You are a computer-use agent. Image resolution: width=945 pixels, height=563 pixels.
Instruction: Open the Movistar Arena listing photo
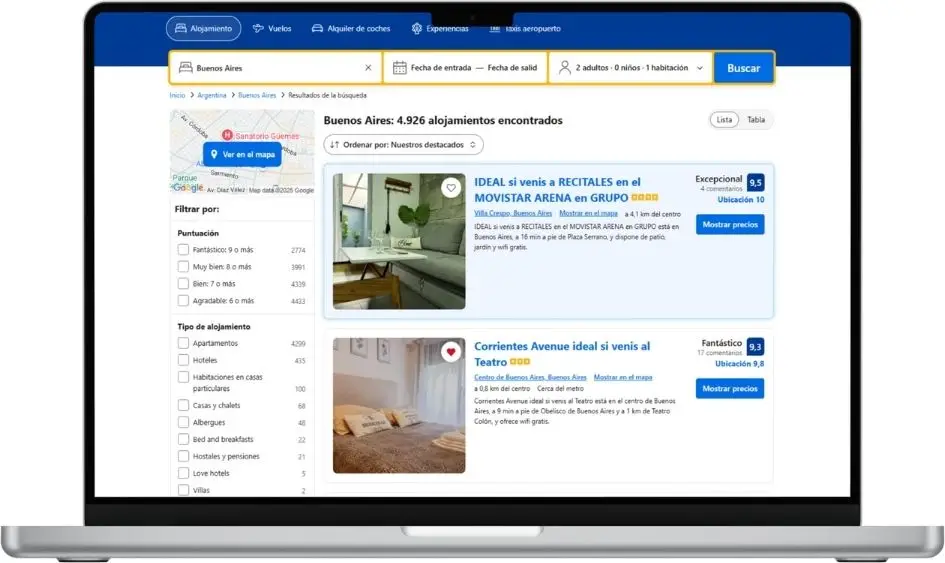click(x=399, y=241)
